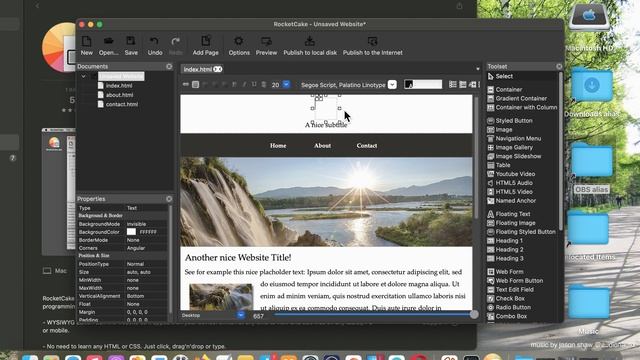Viewport: 640px width, 360px height.
Task: Close the index.html tab
Action: click(x=218, y=69)
